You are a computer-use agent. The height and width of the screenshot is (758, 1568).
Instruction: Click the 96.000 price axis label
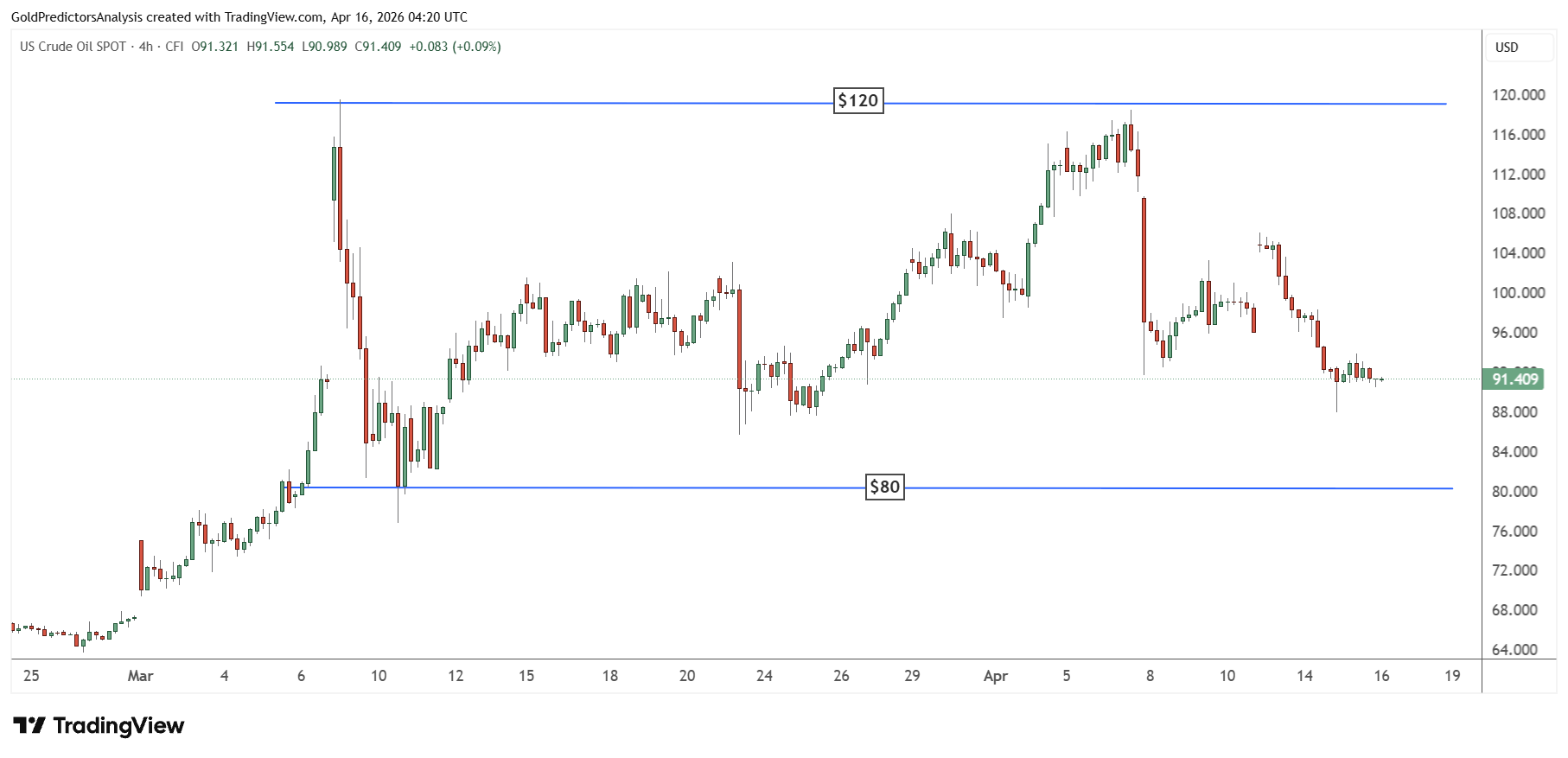point(1514,333)
